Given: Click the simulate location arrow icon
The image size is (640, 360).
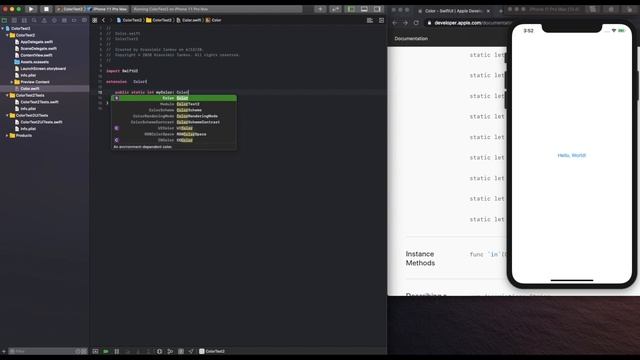Looking at the screenshot, I should pyautogui.click(x=191, y=351).
